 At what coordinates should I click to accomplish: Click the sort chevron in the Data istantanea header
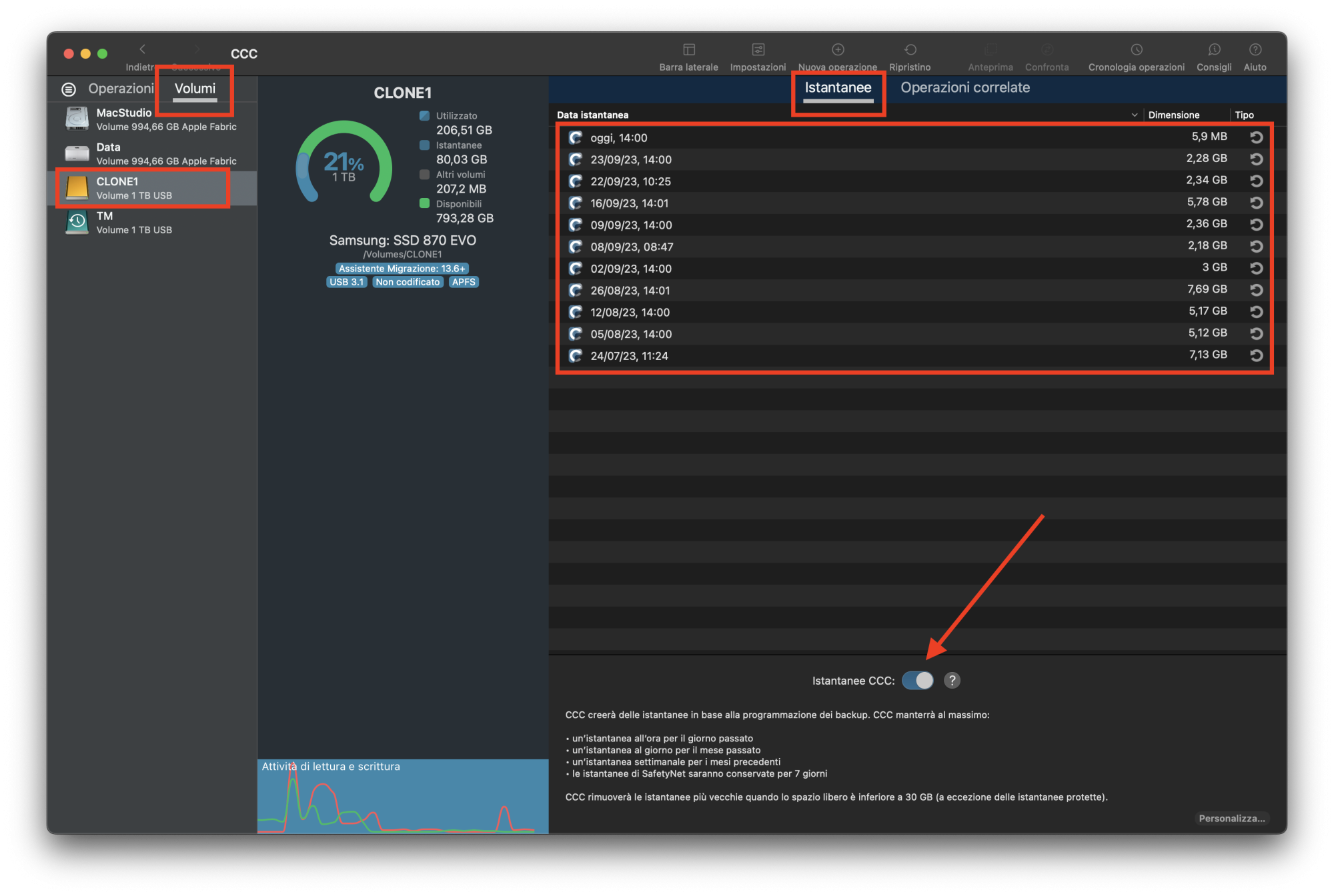pyautogui.click(x=1134, y=115)
